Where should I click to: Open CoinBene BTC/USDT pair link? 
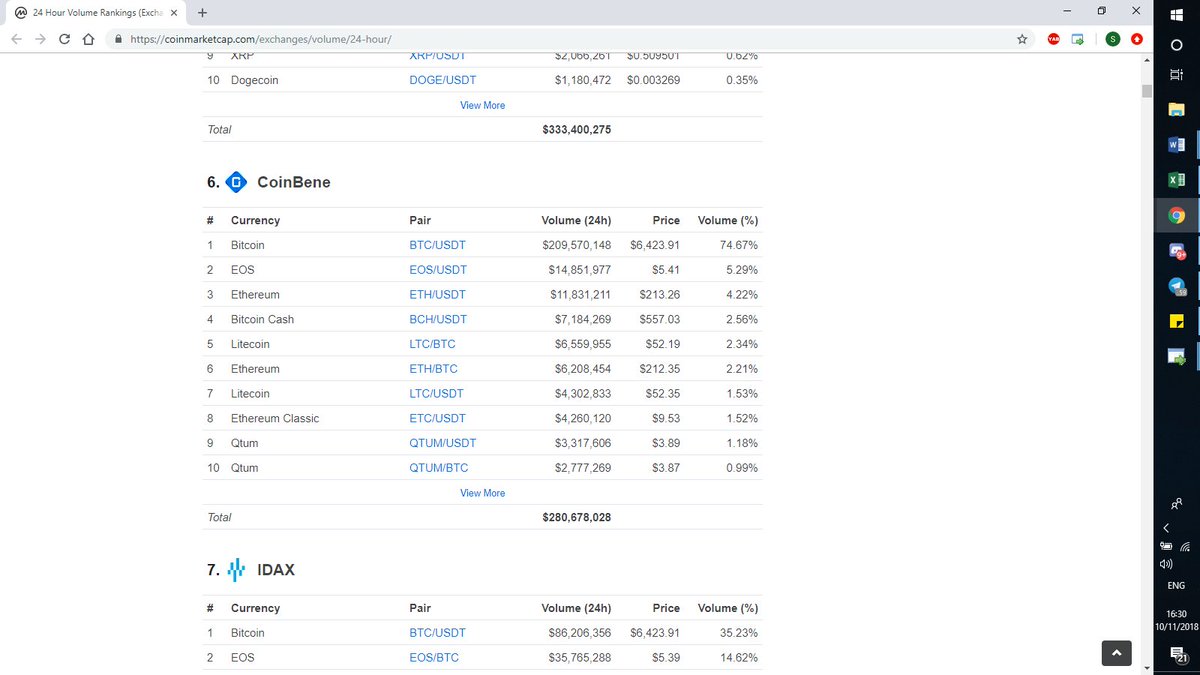[x=438, y=245]
